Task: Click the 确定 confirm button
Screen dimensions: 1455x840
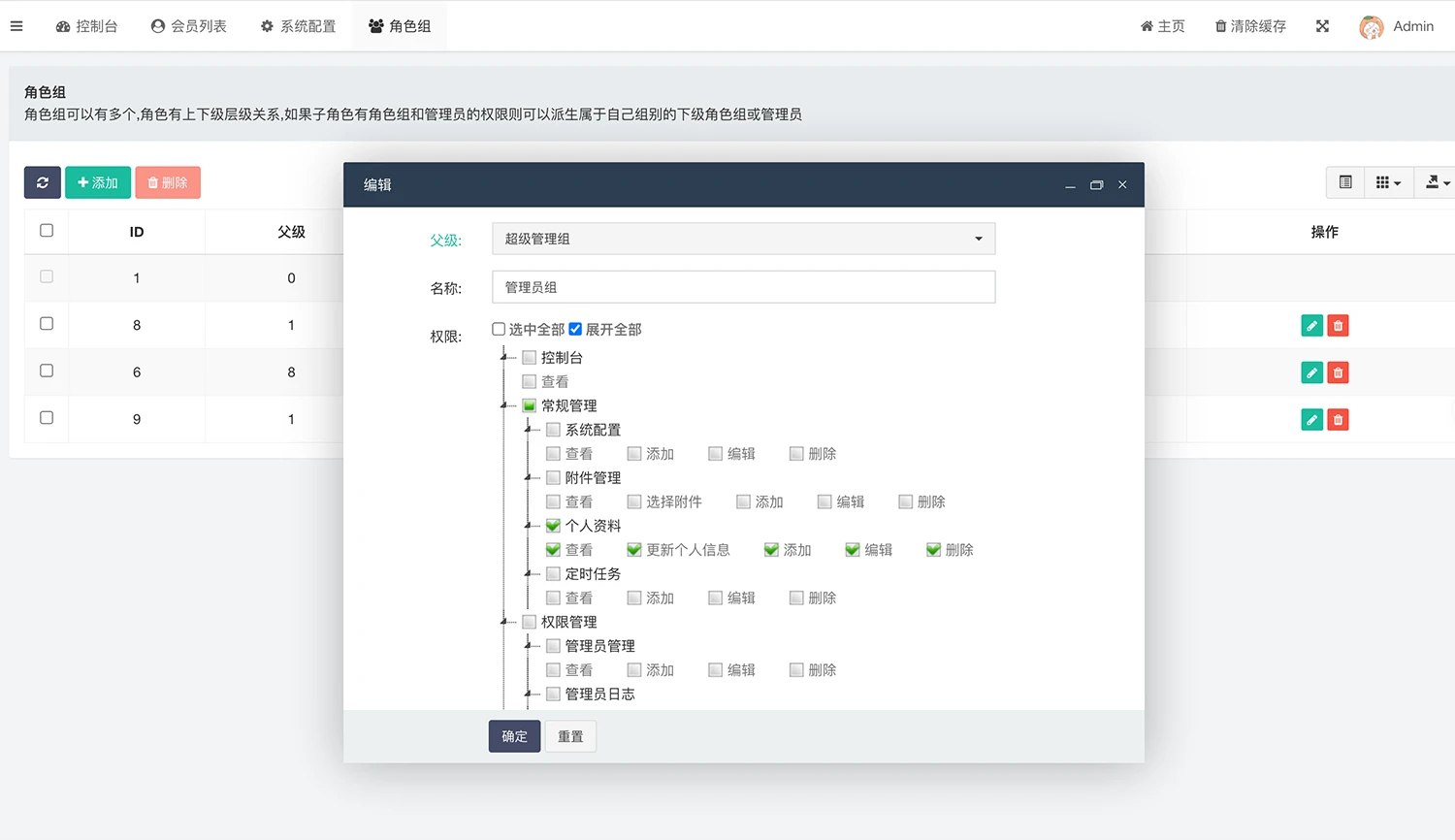Action: [x=514, y=736]
